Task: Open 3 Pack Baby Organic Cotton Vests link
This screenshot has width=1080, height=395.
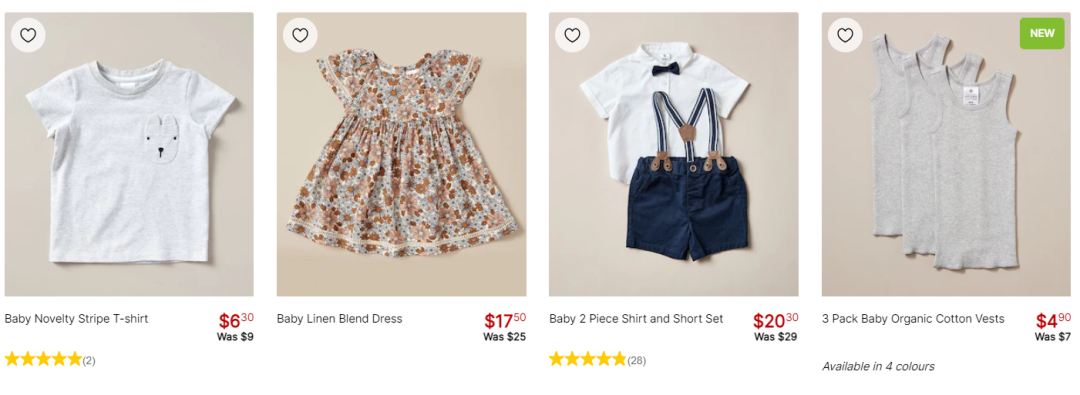Action: (x=913, y=318)
